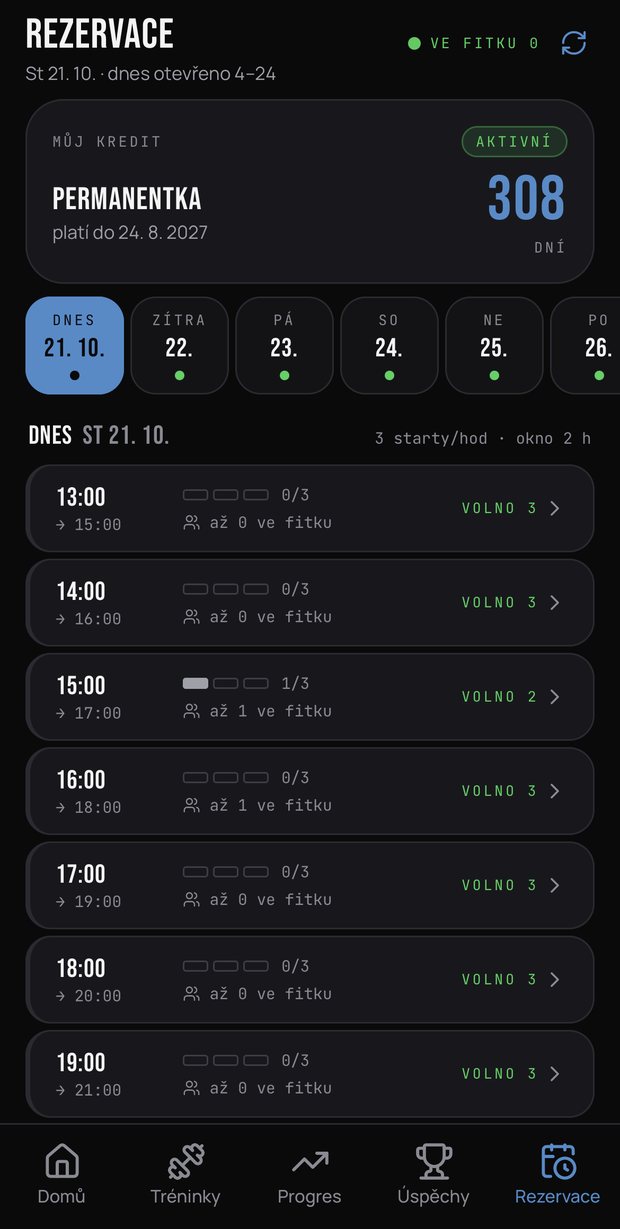The width and height of the screenshot is (620, 1229).
Task: Expand the 16:00 slot chevron
Action: pyautogui.click(x=556, y=791)
